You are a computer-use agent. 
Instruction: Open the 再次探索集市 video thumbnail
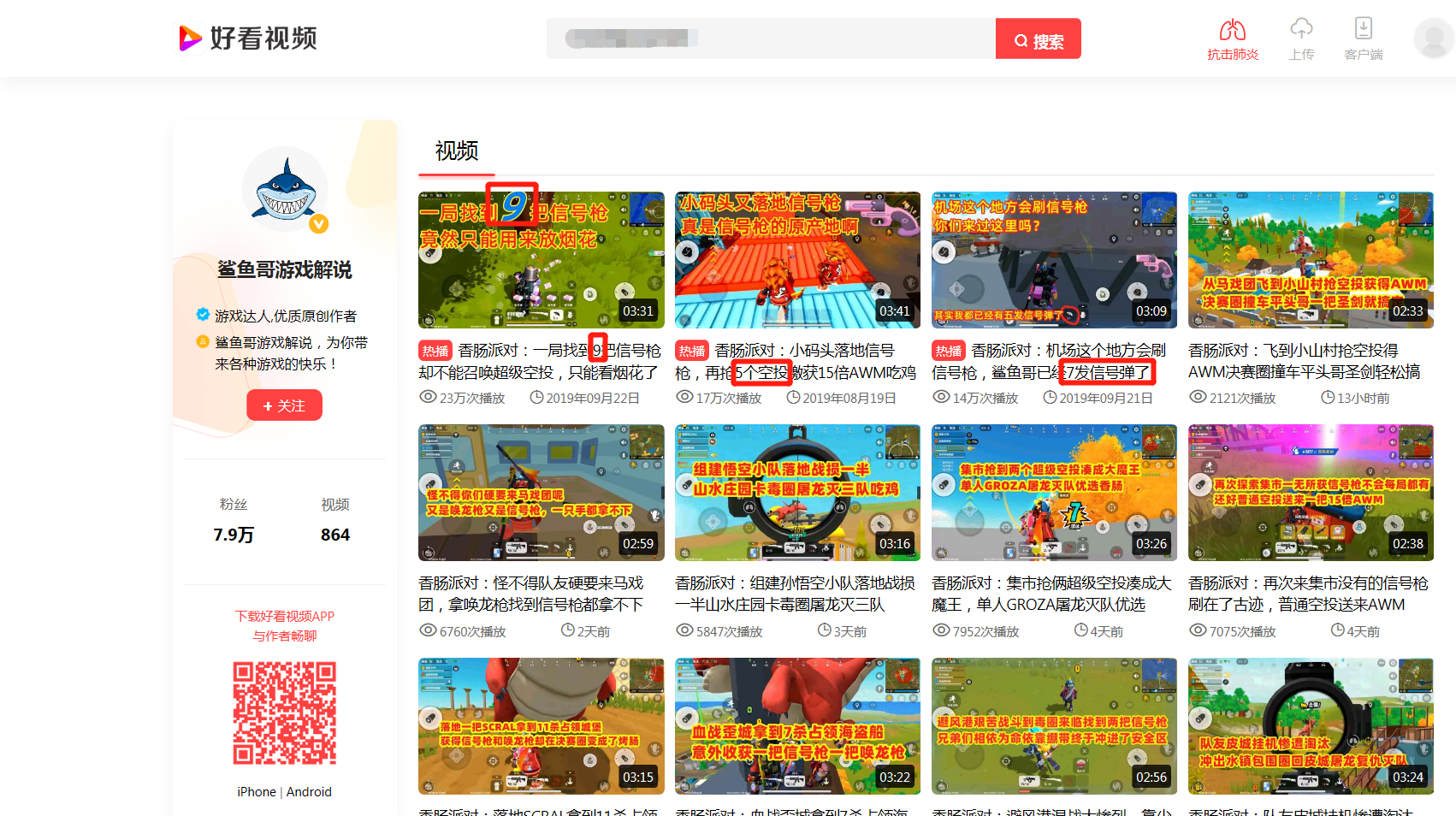tap(1311, 493)
